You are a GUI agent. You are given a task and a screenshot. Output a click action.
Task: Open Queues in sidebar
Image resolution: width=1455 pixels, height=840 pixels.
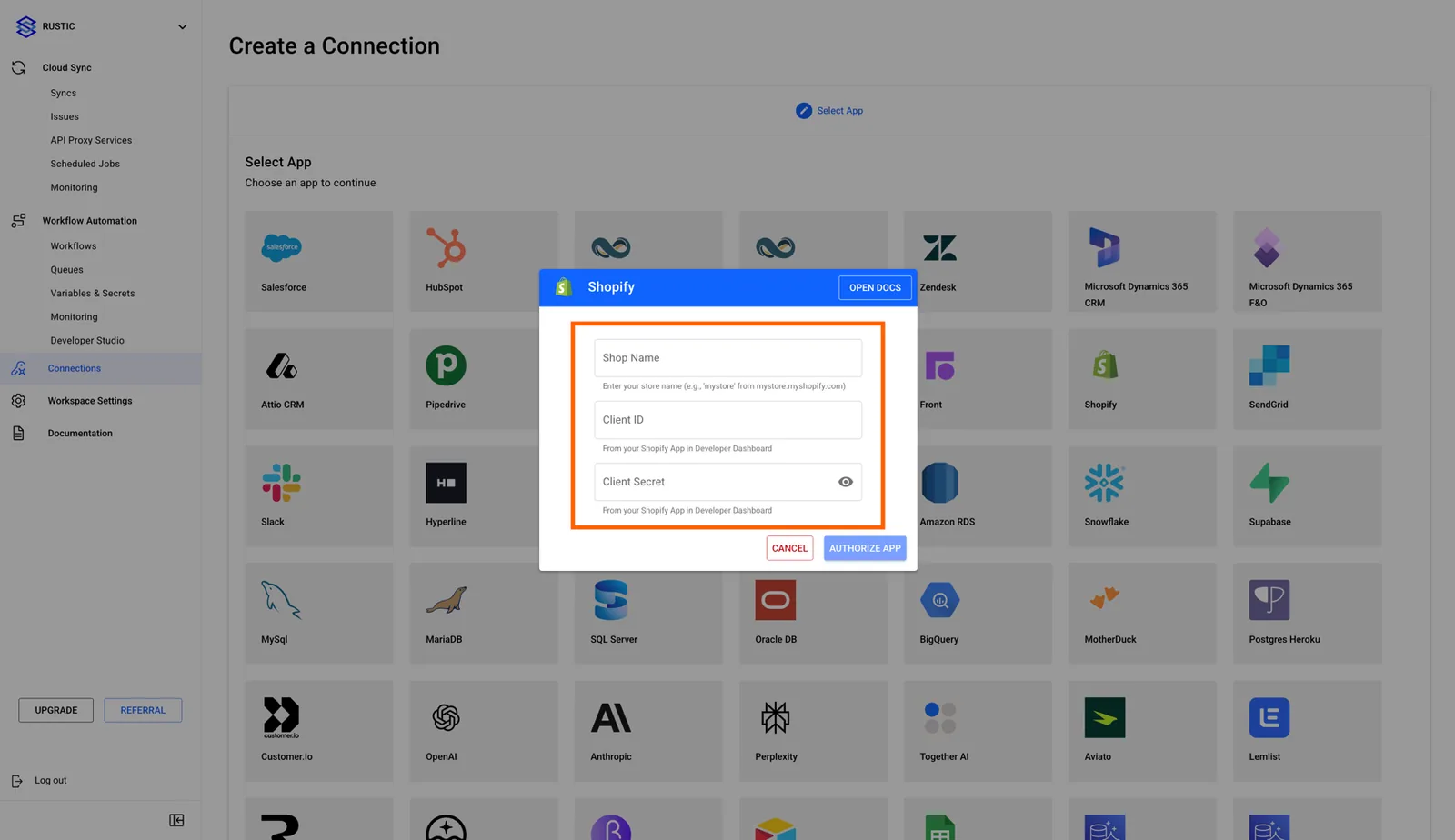tap(66, 269)
